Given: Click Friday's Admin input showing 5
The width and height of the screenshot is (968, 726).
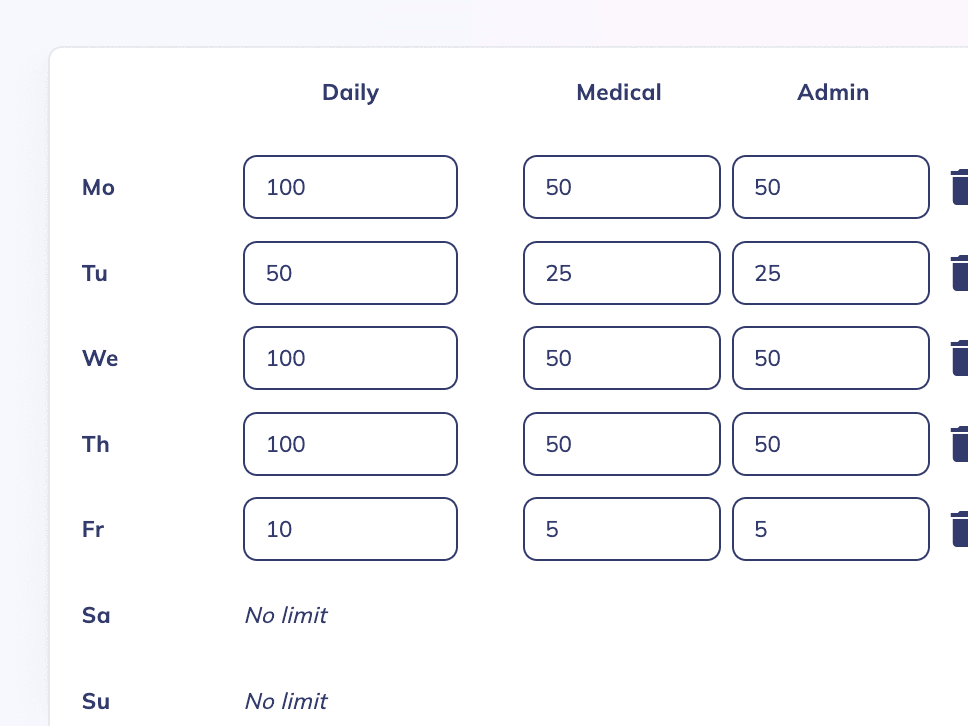Looking at the screenshot, I should (x=830, y=529).
